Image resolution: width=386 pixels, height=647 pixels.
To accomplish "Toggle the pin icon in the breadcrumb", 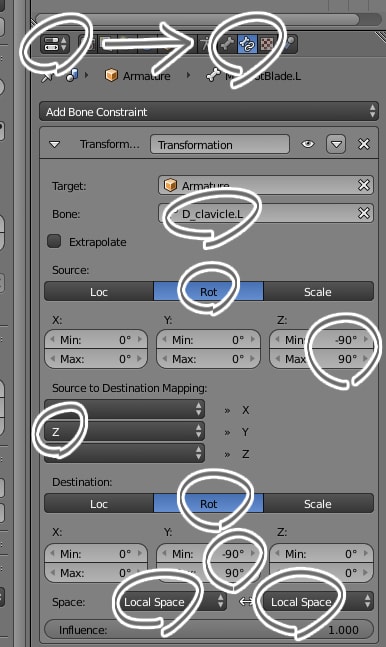I will coord(47,77).
